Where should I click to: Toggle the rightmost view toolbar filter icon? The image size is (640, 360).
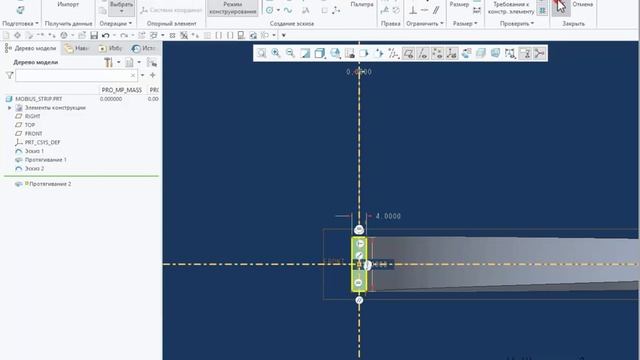539,53
